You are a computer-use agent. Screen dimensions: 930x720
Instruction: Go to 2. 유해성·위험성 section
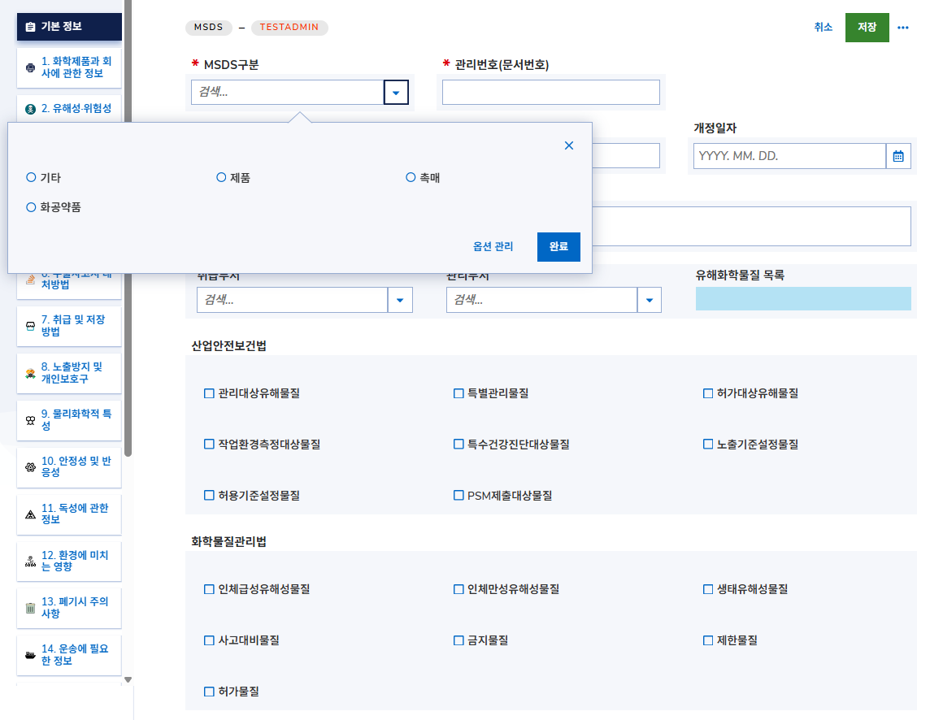(69, 109)
